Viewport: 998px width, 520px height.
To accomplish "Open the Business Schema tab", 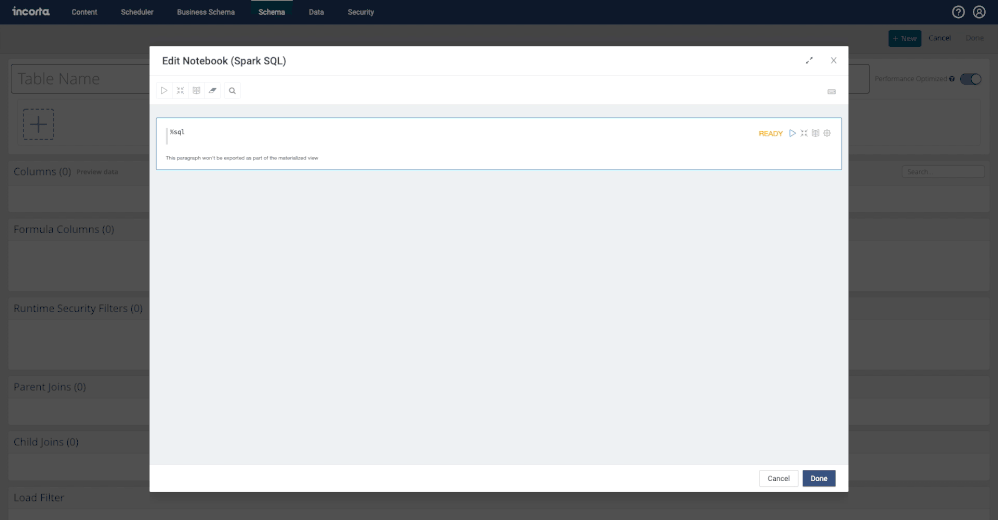I will pyautogui.click(x=205, y=12).
